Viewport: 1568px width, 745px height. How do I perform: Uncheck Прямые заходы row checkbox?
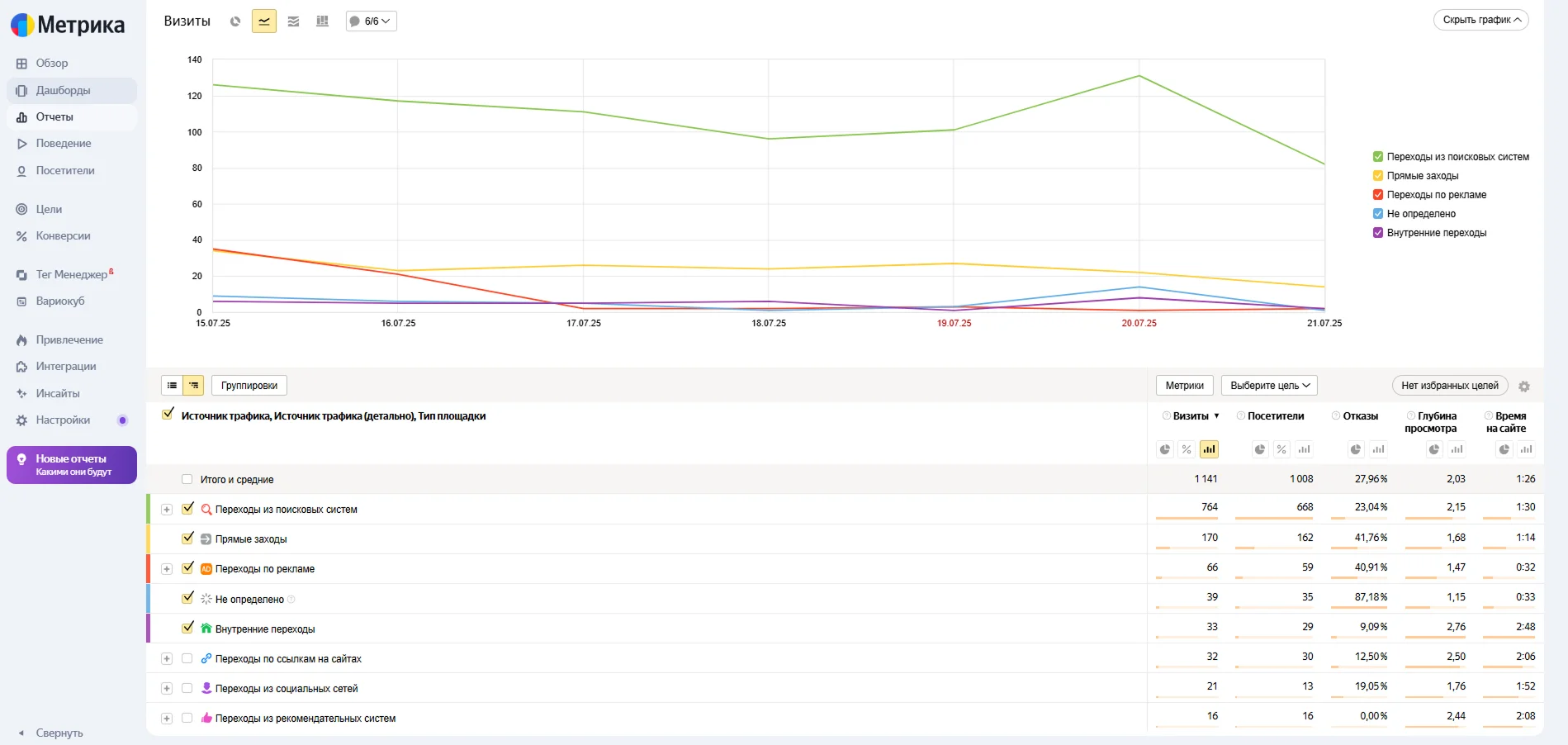[187, 539]
